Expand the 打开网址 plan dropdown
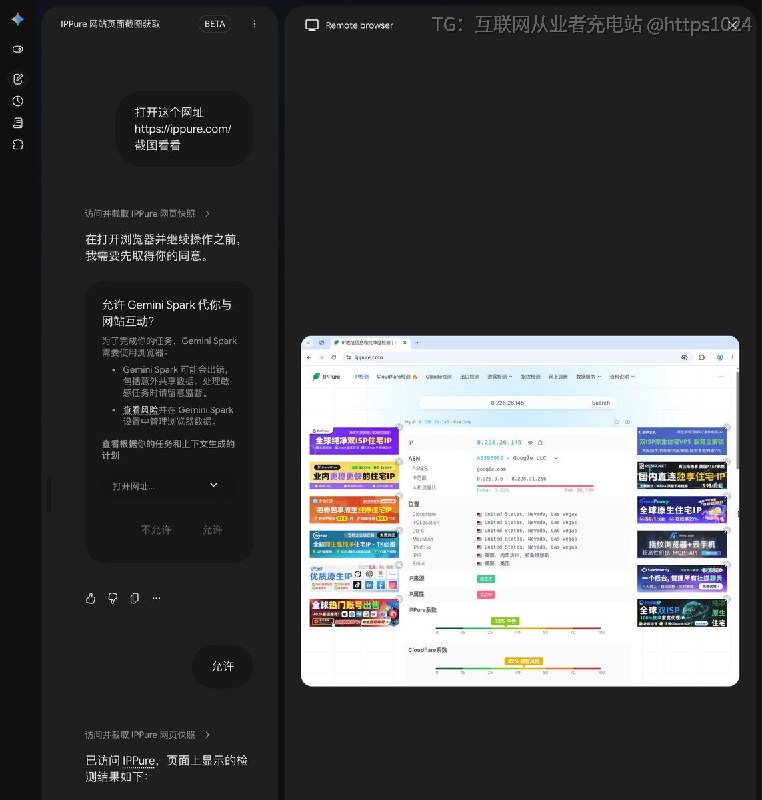Image resolution: width=762 pixels, height=800 pixels. (x=214, y=485)
